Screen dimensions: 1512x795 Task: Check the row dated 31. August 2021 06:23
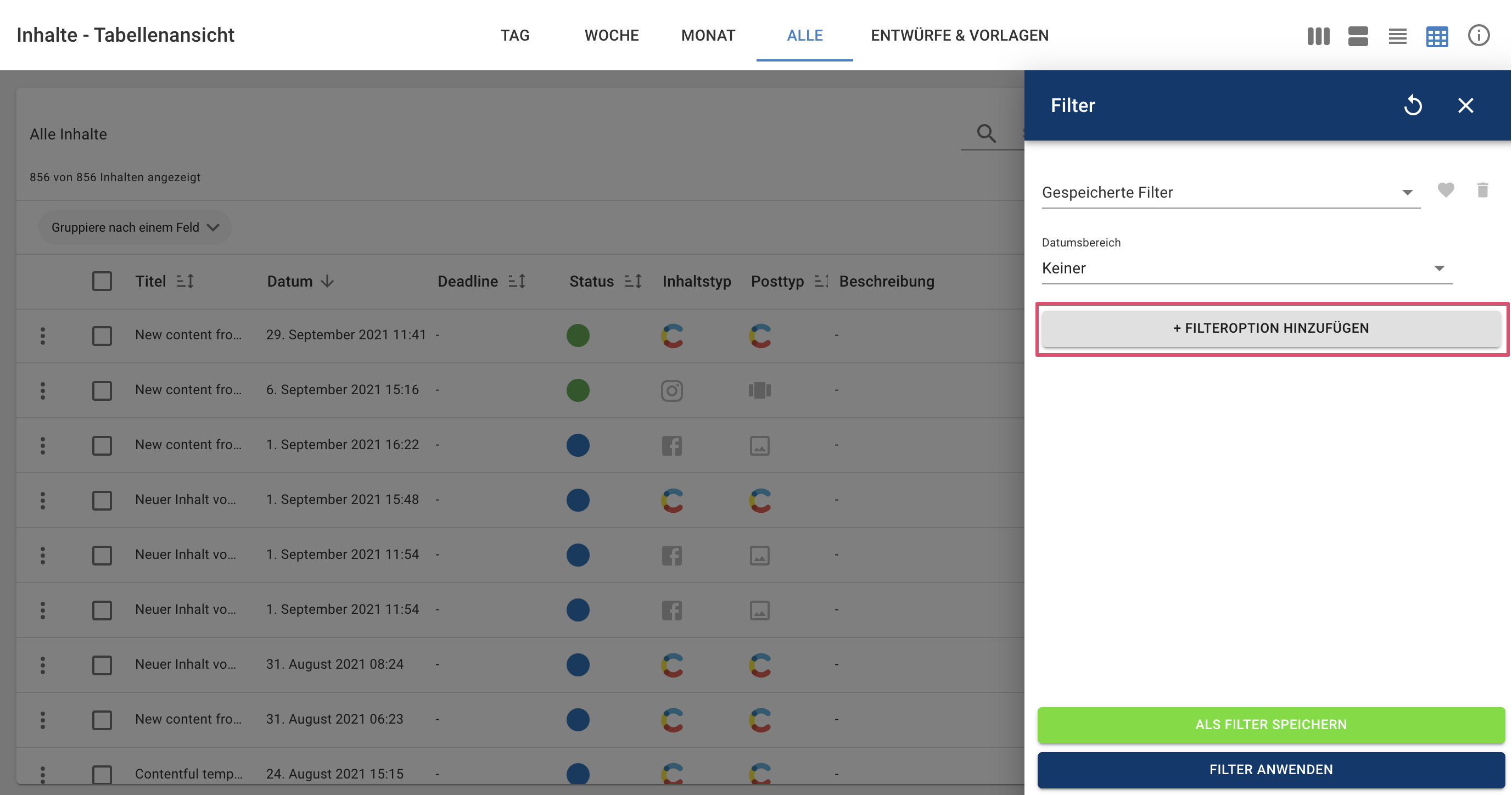pos(102,720)
